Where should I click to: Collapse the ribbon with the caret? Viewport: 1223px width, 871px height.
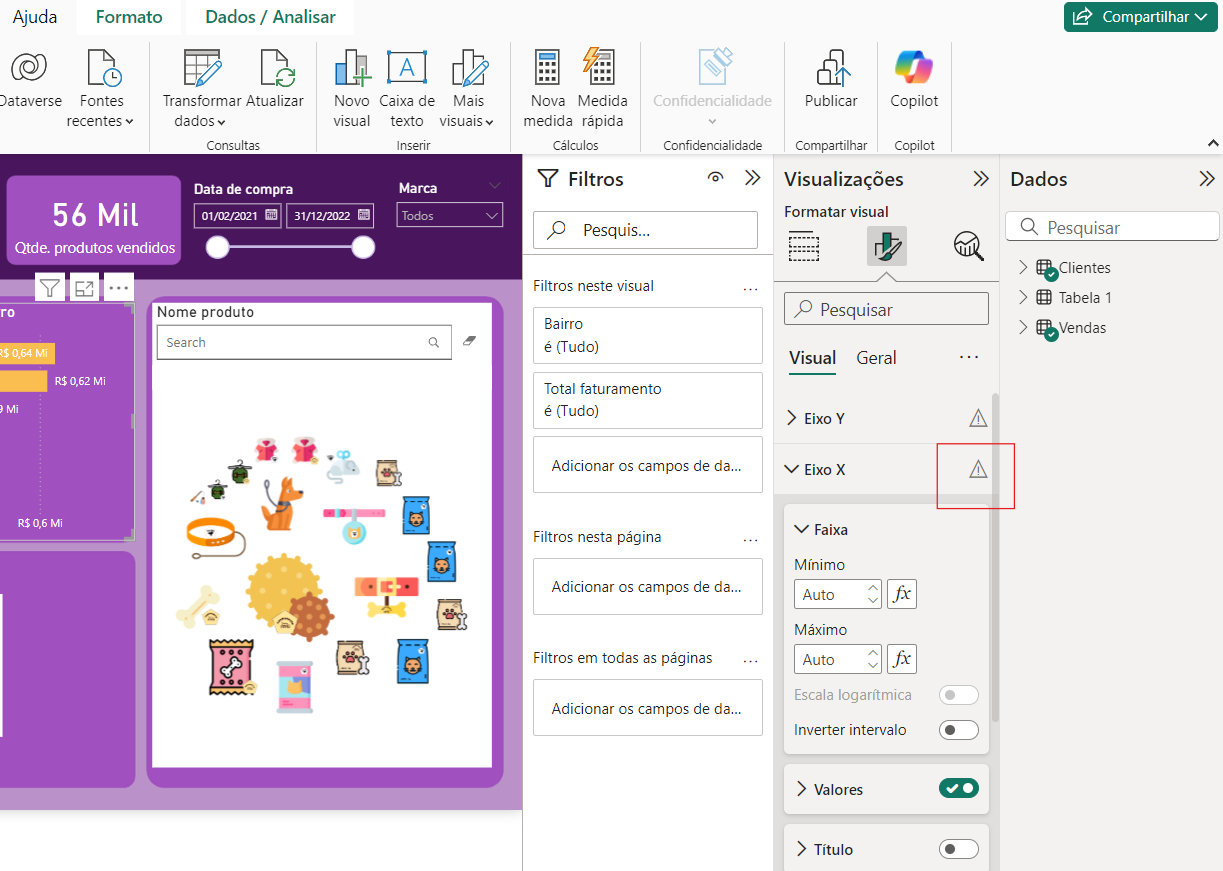pyautogui.click(x=1212, y=144)
